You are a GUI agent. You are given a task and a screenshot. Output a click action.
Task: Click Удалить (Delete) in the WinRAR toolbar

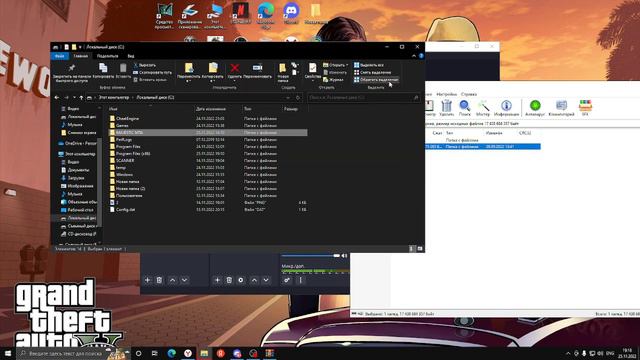[447, 108]
